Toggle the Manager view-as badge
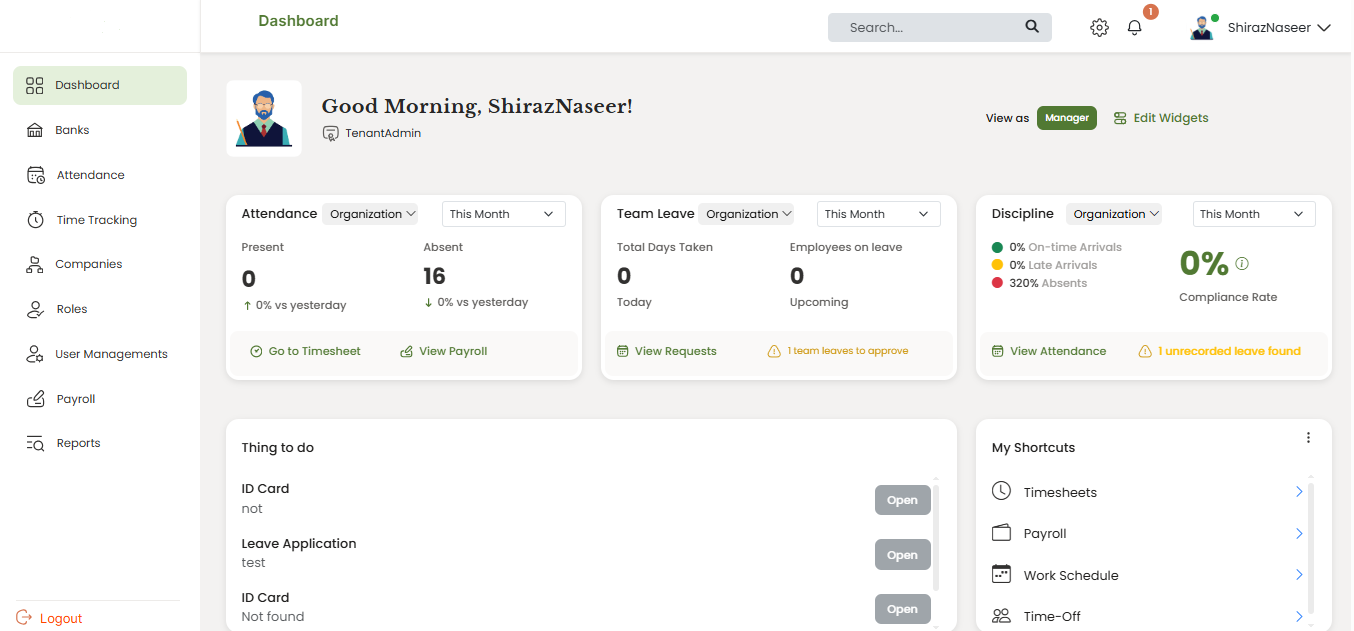Screen dimensions: 1354x631 1066,118
